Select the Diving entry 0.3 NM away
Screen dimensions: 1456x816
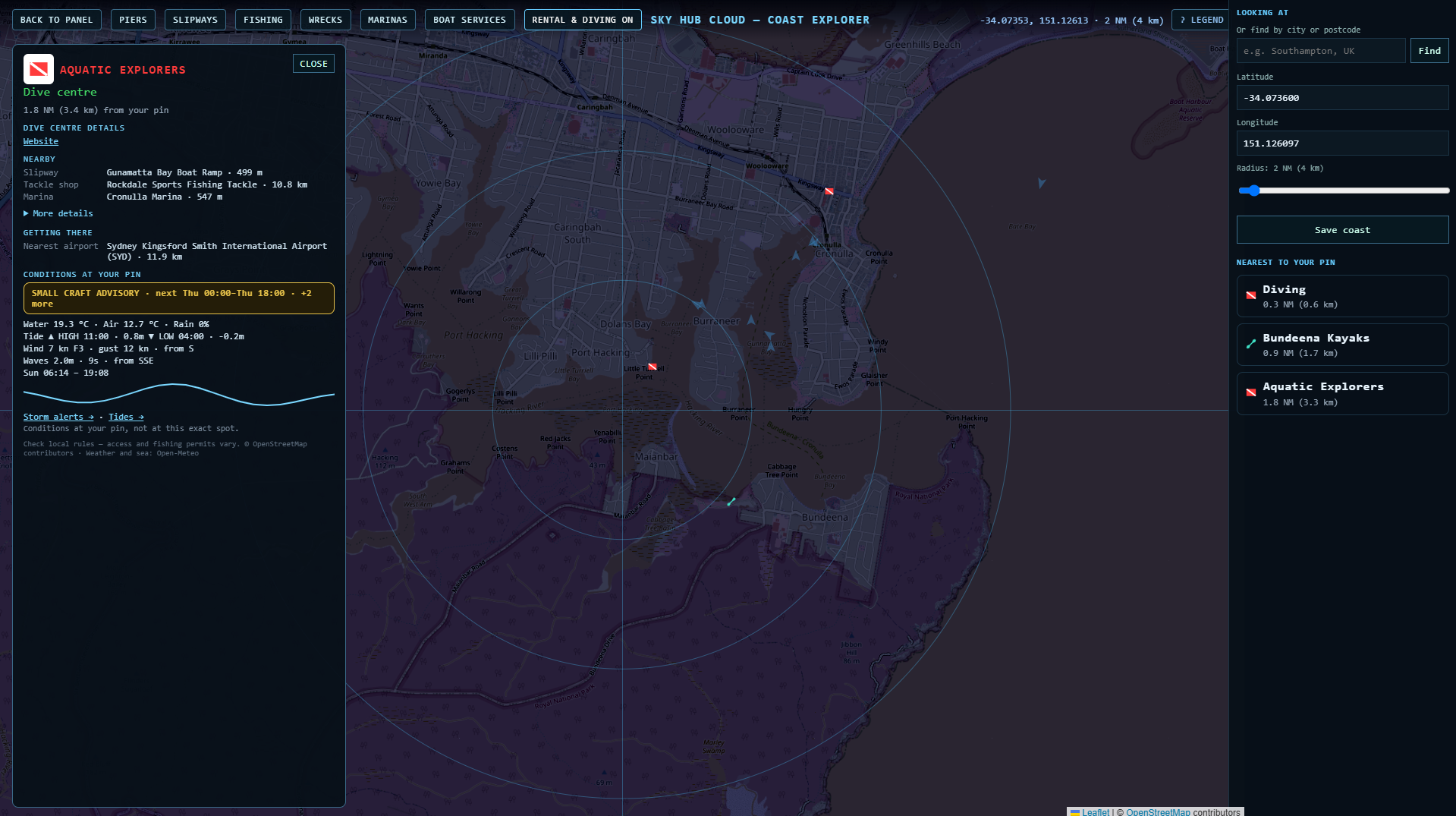[x=1342, y=296]
